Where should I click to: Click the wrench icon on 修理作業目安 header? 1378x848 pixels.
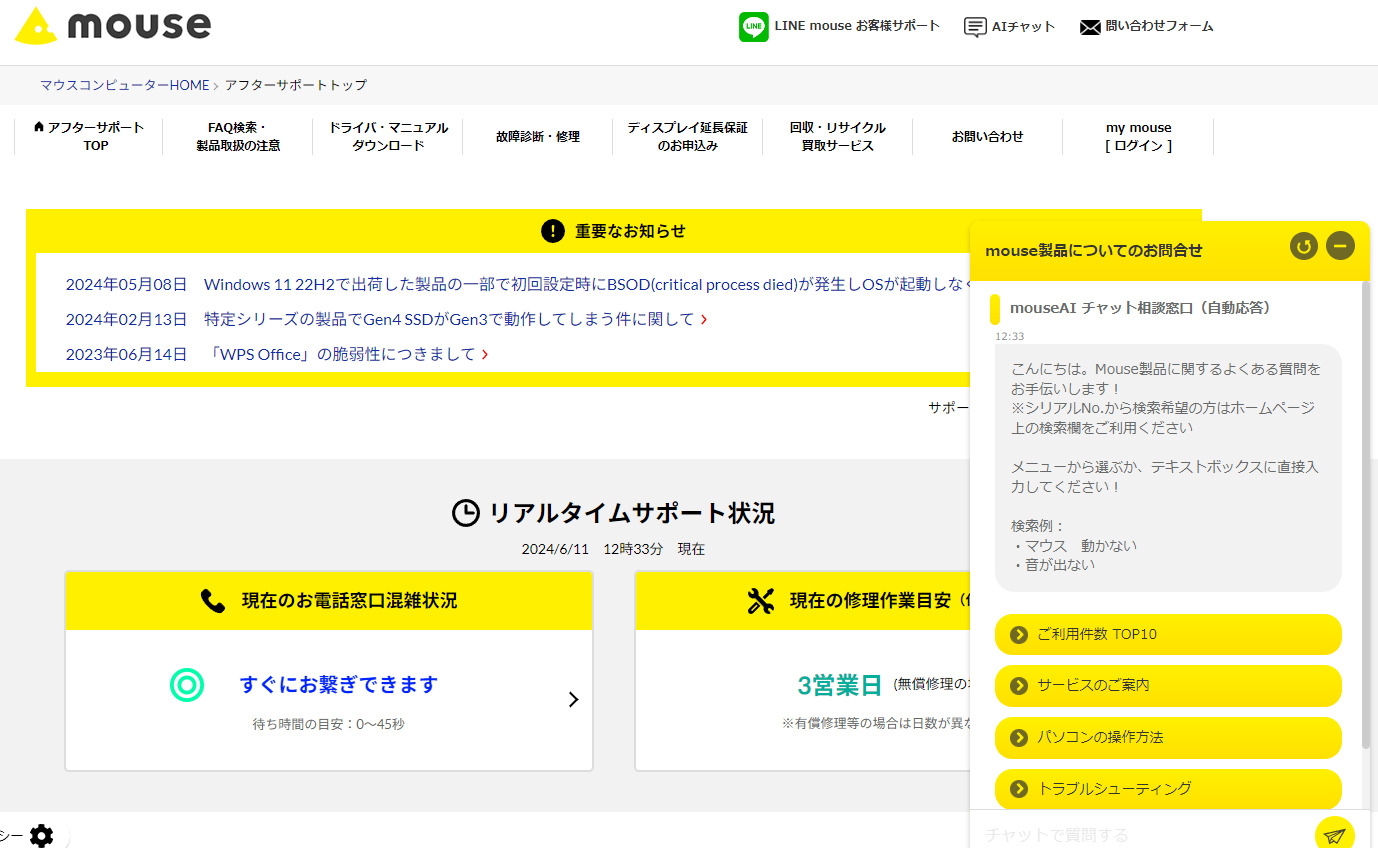761,600
